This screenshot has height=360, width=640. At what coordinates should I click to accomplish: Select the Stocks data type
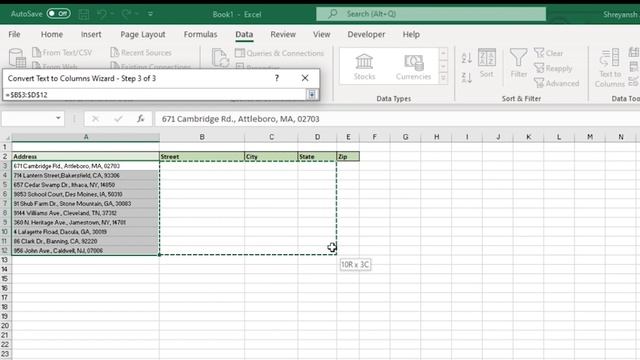tap(364, 67)
